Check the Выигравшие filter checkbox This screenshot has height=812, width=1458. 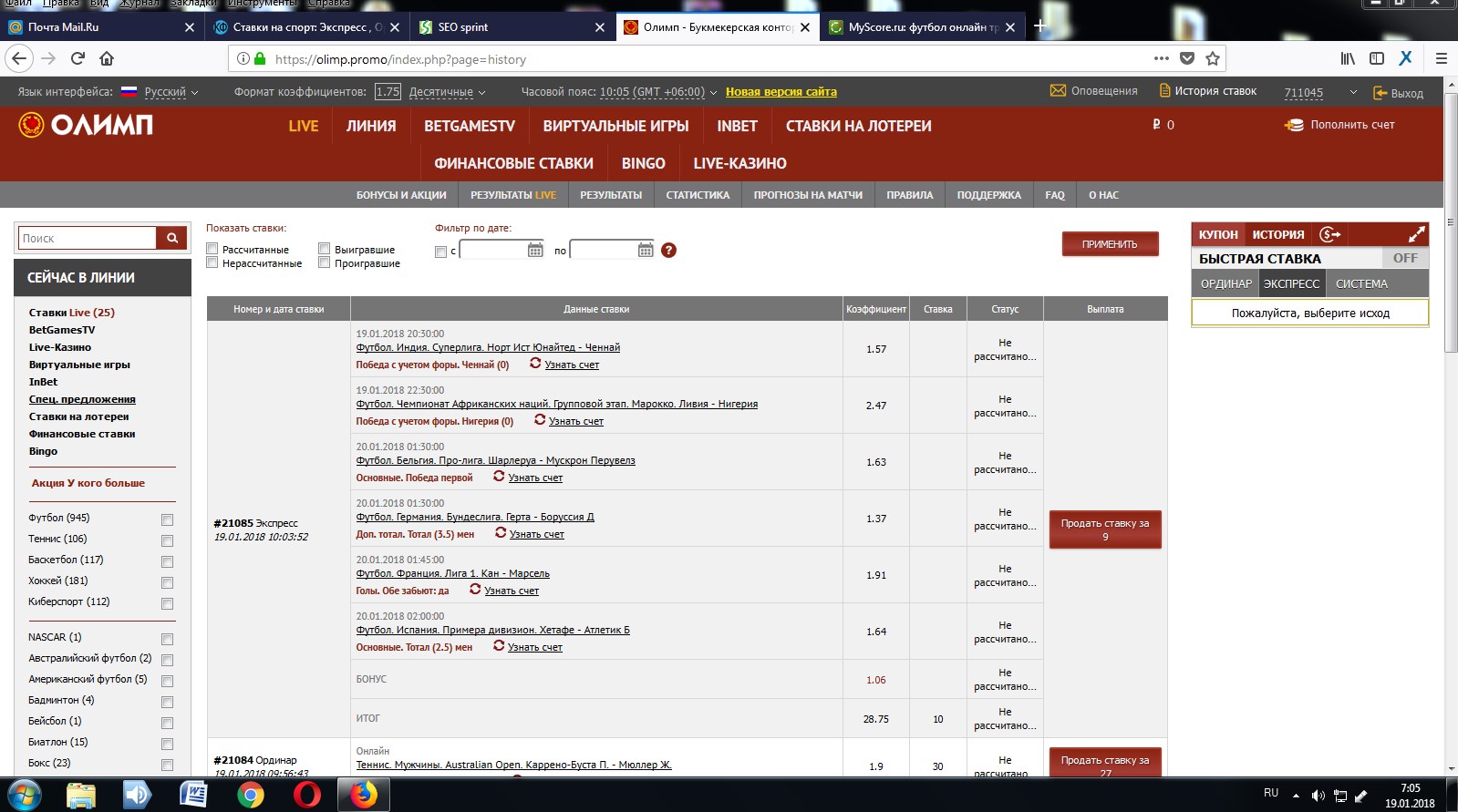click(x=324, y=249)
